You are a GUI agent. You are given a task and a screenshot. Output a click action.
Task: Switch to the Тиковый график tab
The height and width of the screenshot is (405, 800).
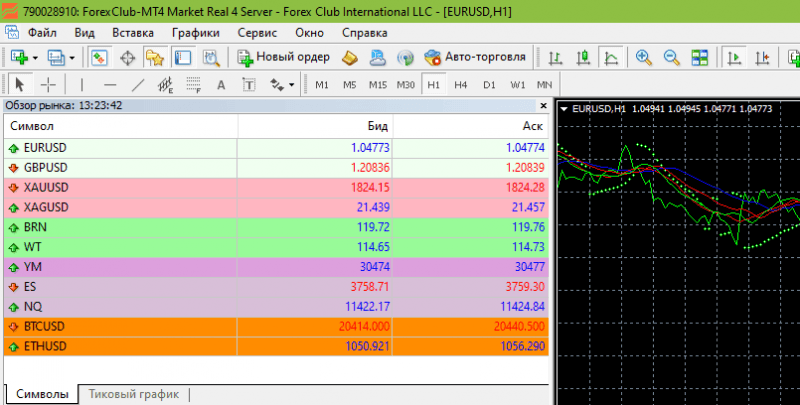click(134, 394)
